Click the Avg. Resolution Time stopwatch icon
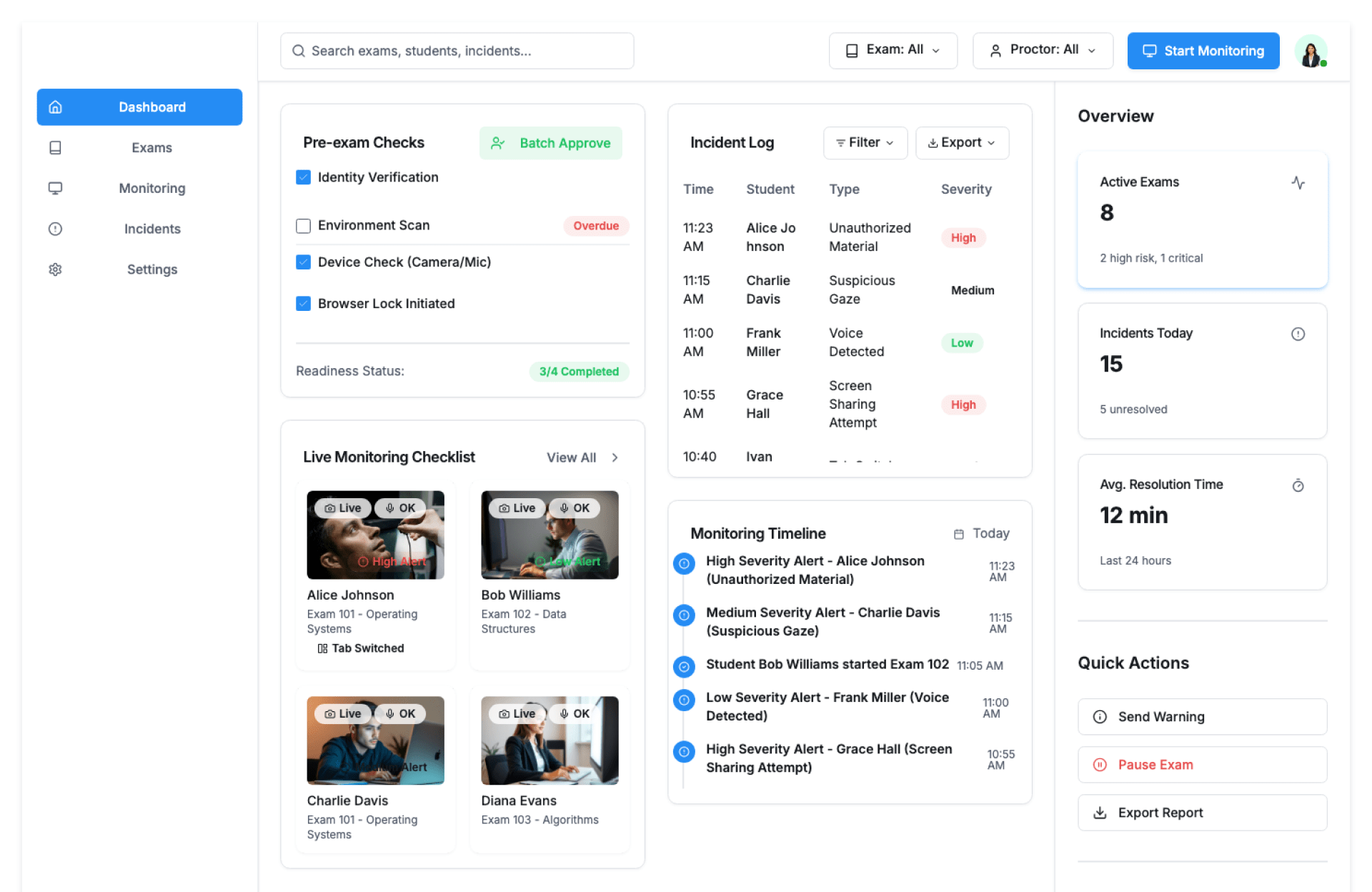 pos(1298,486)
